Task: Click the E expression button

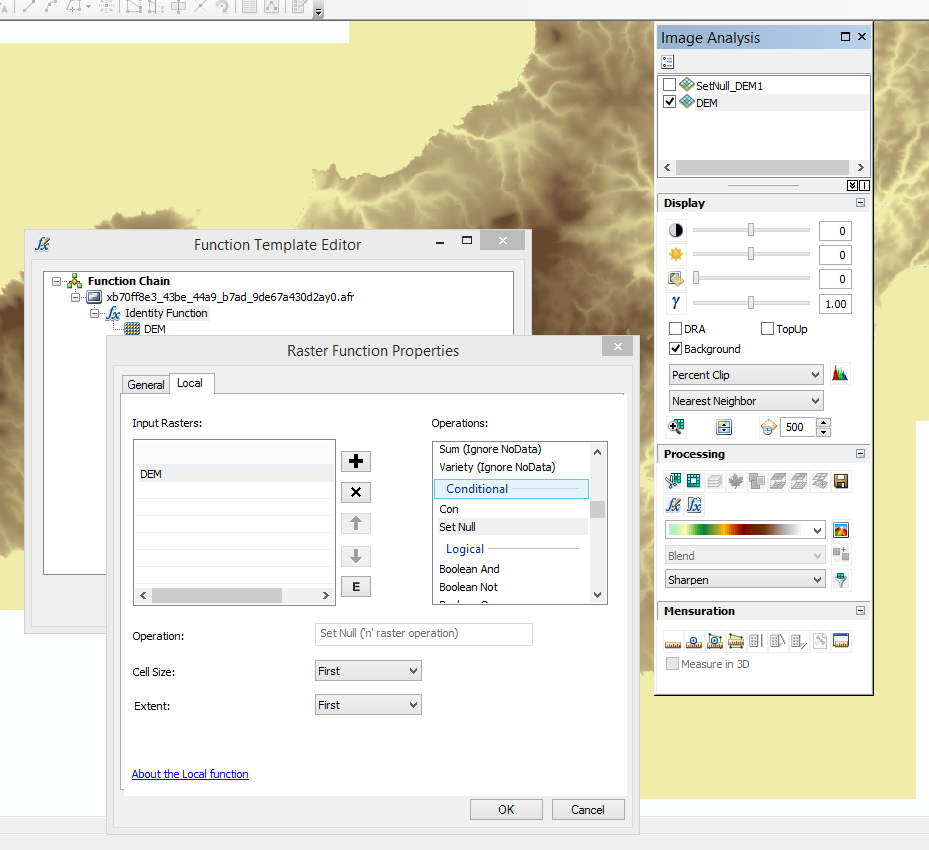Action: (x=355, y=586)
